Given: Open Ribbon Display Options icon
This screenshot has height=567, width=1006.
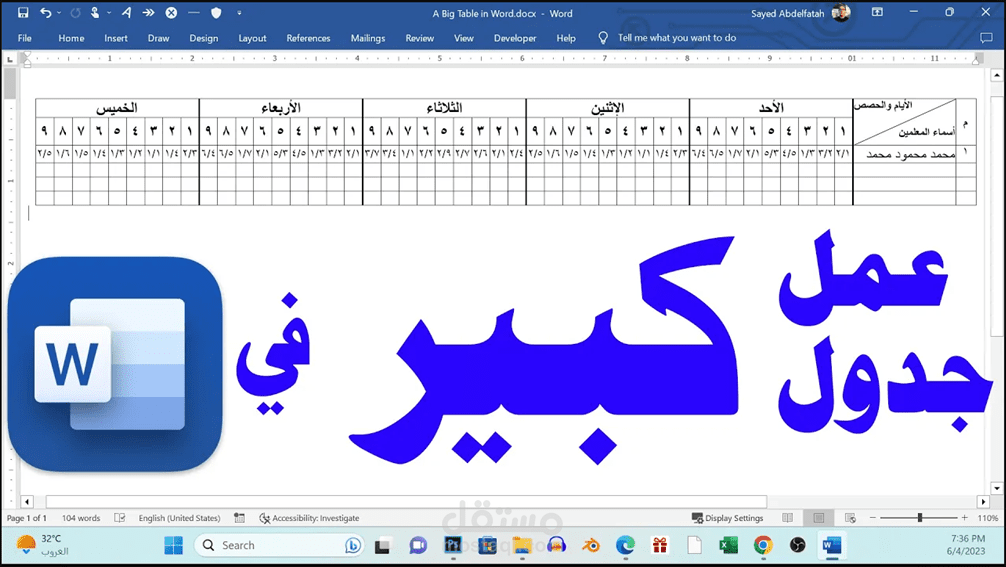Looking at the screenshot, I should 877,12.
